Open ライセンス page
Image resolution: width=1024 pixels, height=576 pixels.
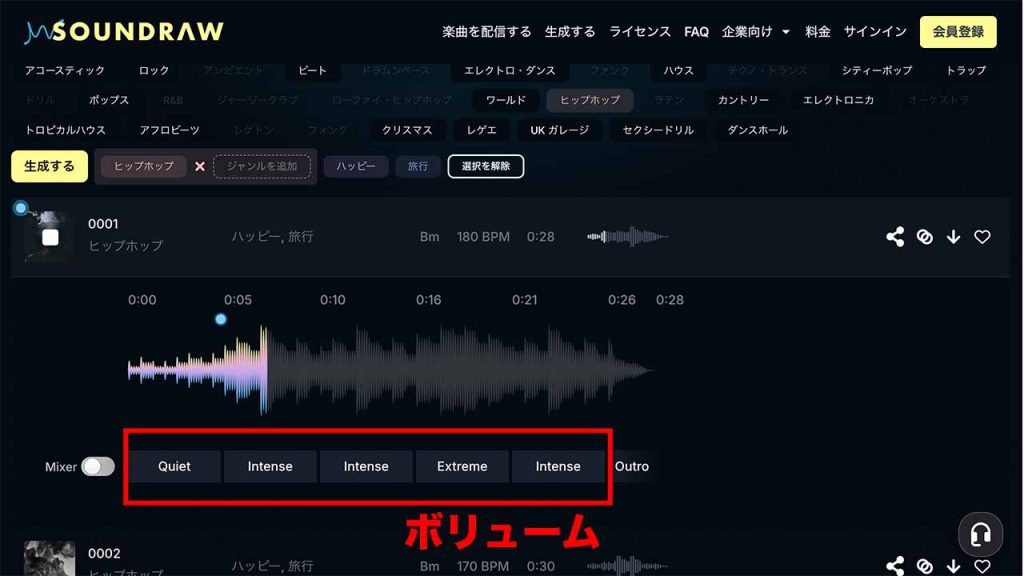click(639, 31)
